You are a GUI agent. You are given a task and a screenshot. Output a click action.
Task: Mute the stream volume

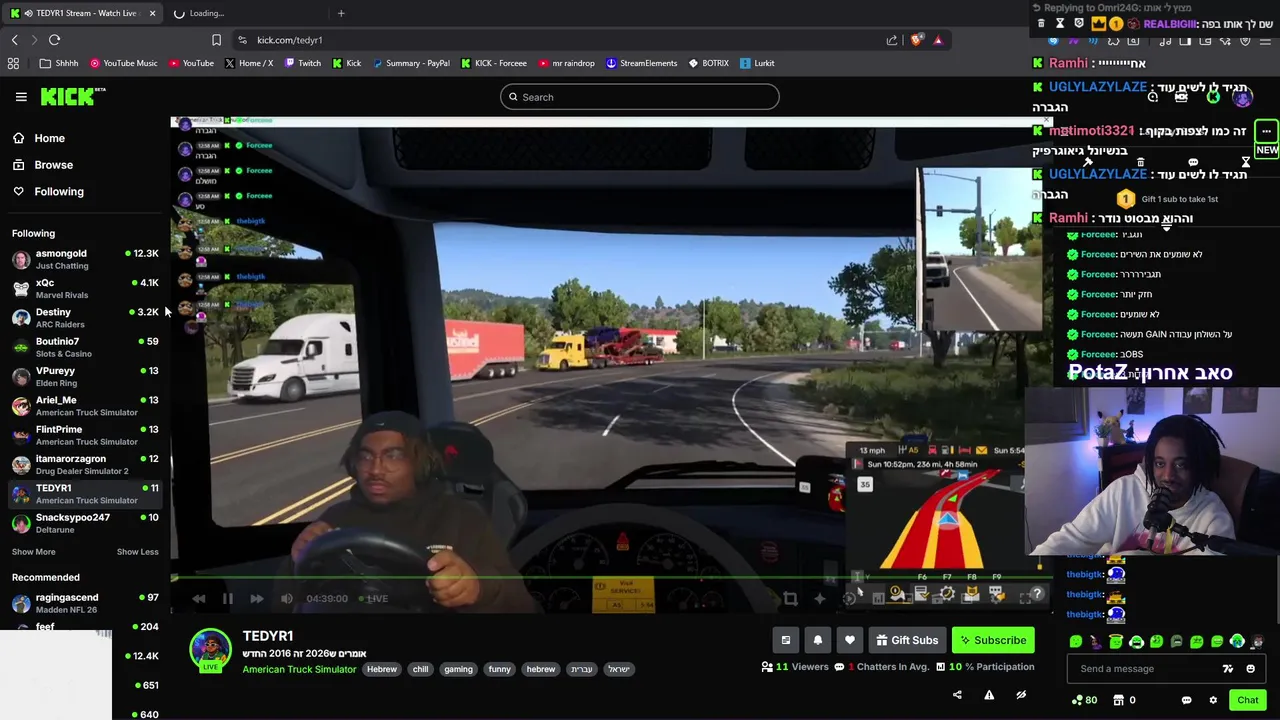(x=286, y=599)
